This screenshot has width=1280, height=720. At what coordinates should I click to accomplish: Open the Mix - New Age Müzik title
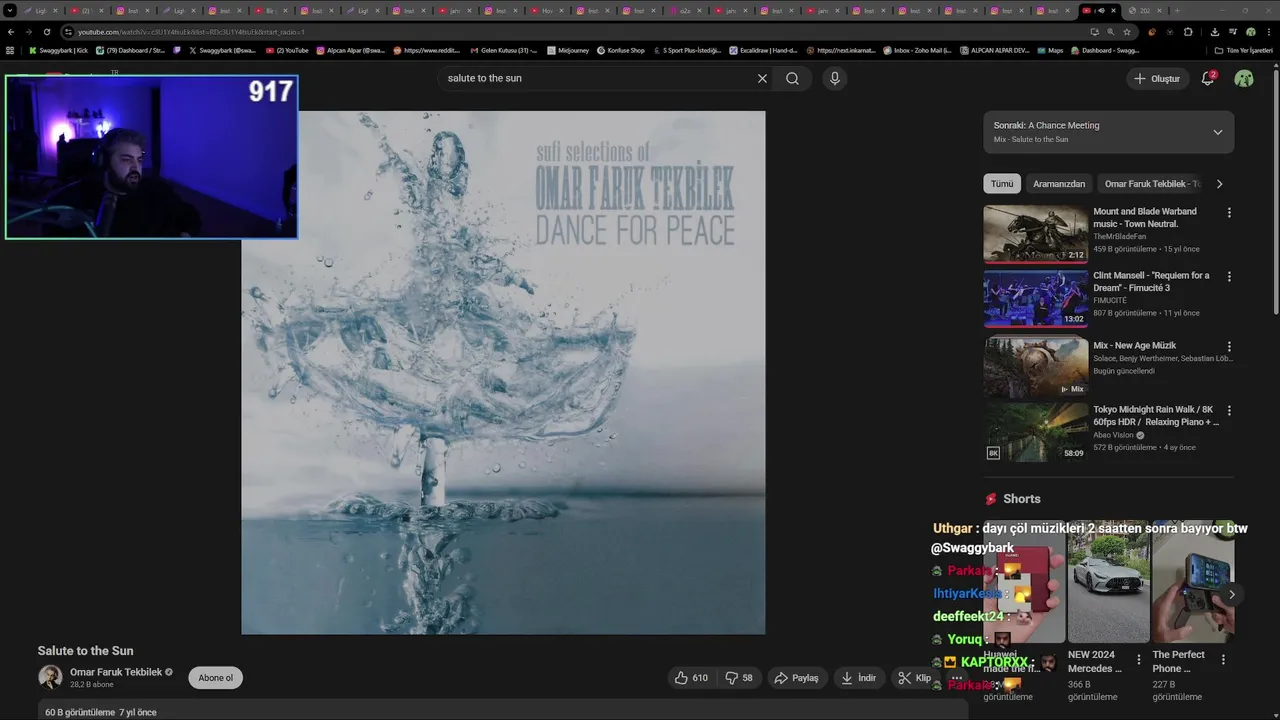click(1134, 345)
